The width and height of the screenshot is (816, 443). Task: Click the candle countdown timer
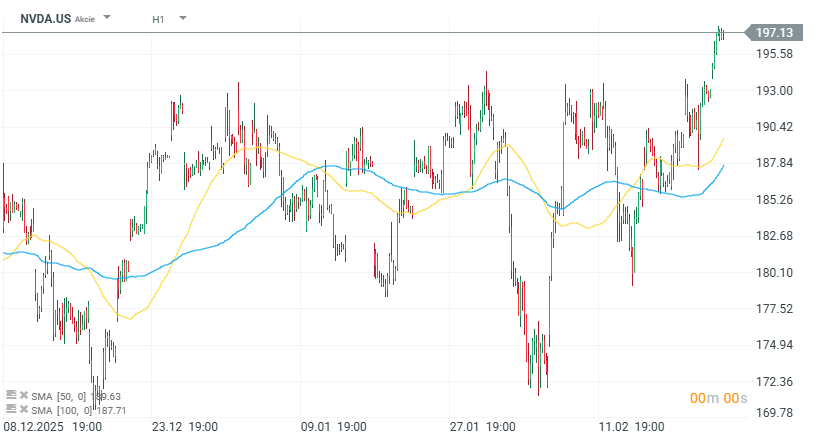[x=718, y=398]
